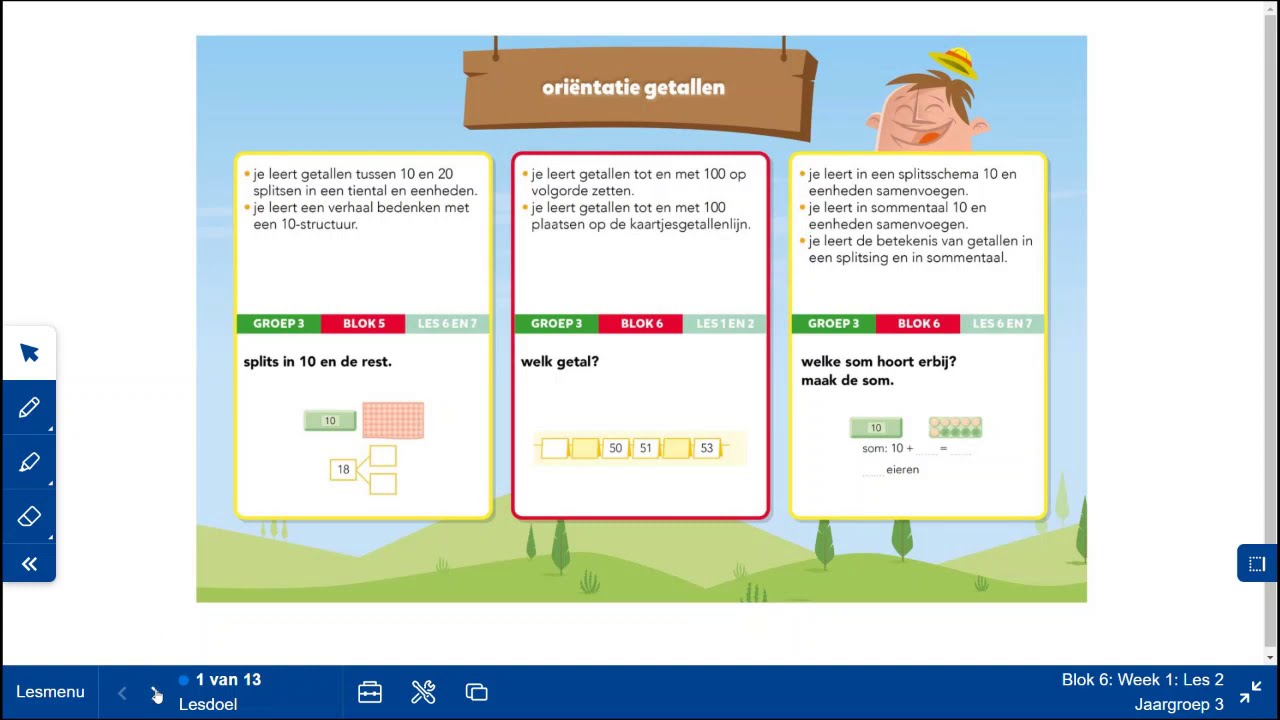The image size is (1280, 720).
Task: Exit fullscreen with the arrows icon
Action: pyautogui.click(x=1250, y=692)
